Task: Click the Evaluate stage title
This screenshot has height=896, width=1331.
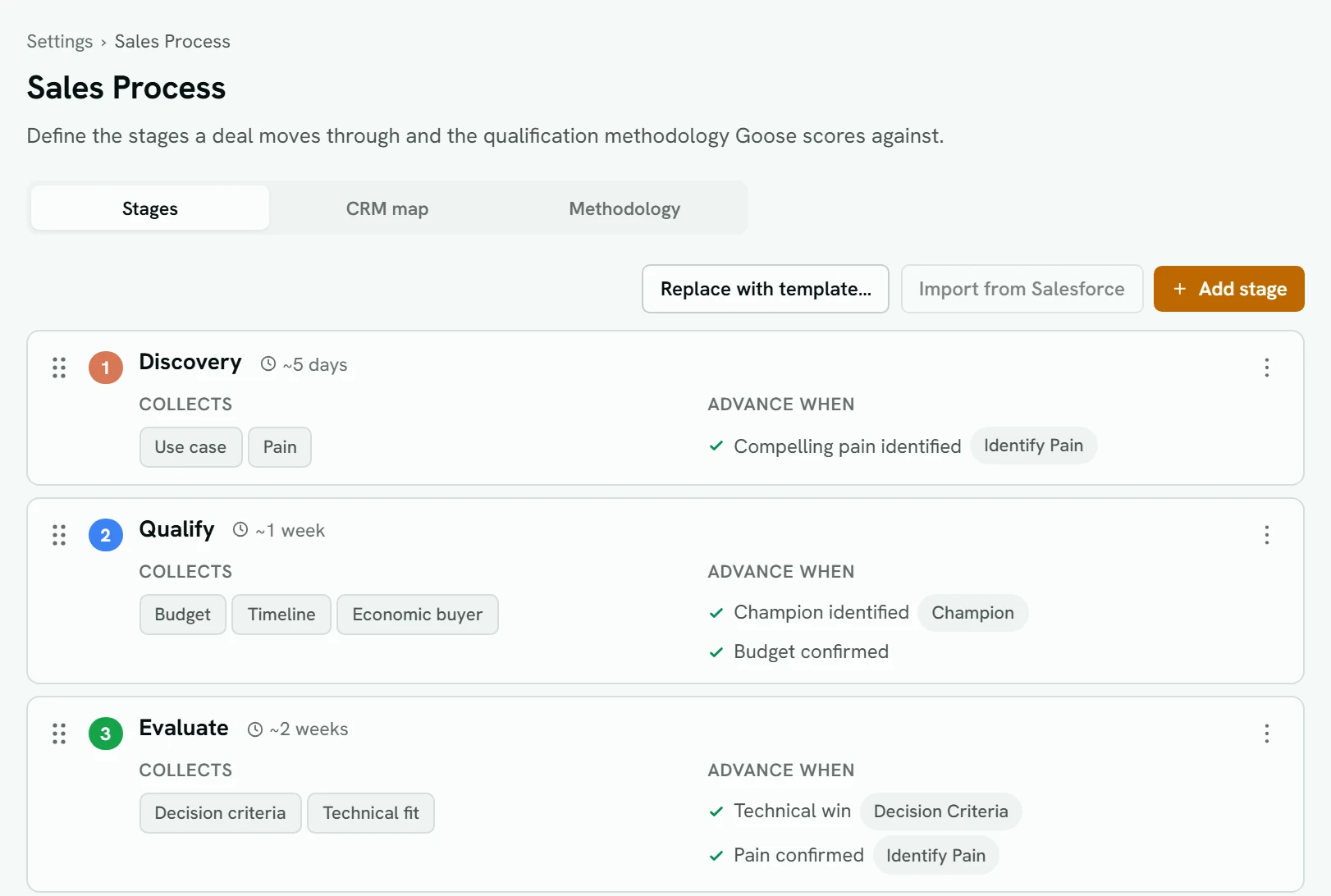Action: (184, 728)
